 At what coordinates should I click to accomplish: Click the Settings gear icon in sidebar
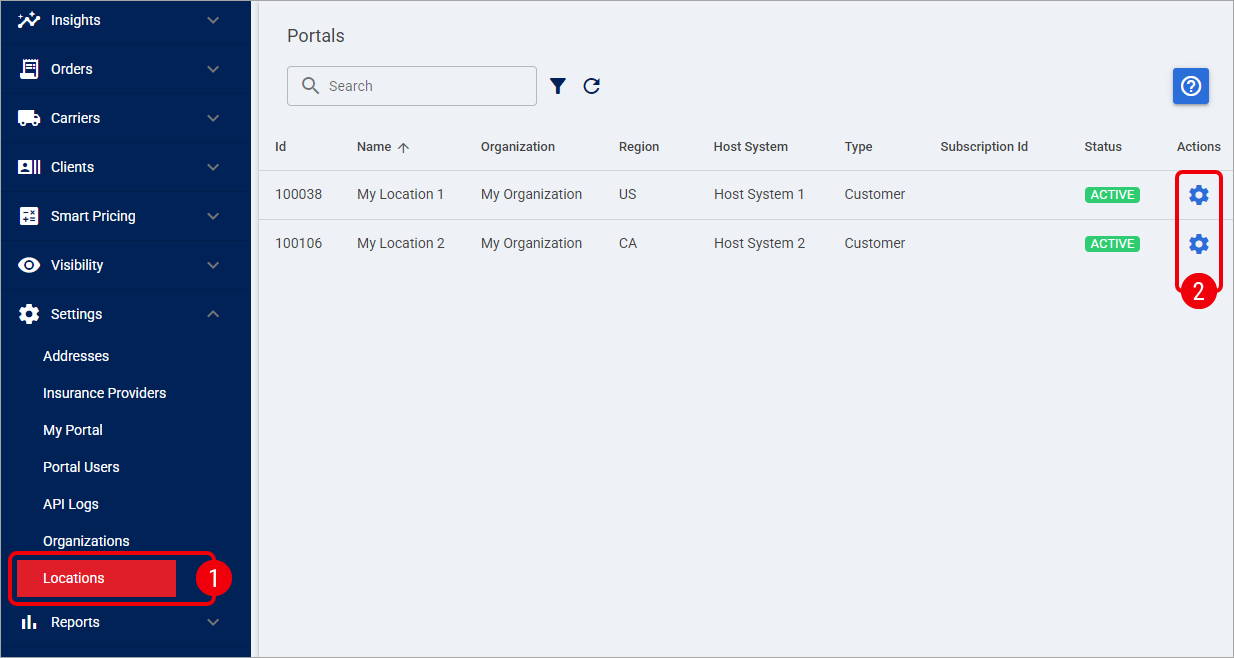click(x=29, y=314)
